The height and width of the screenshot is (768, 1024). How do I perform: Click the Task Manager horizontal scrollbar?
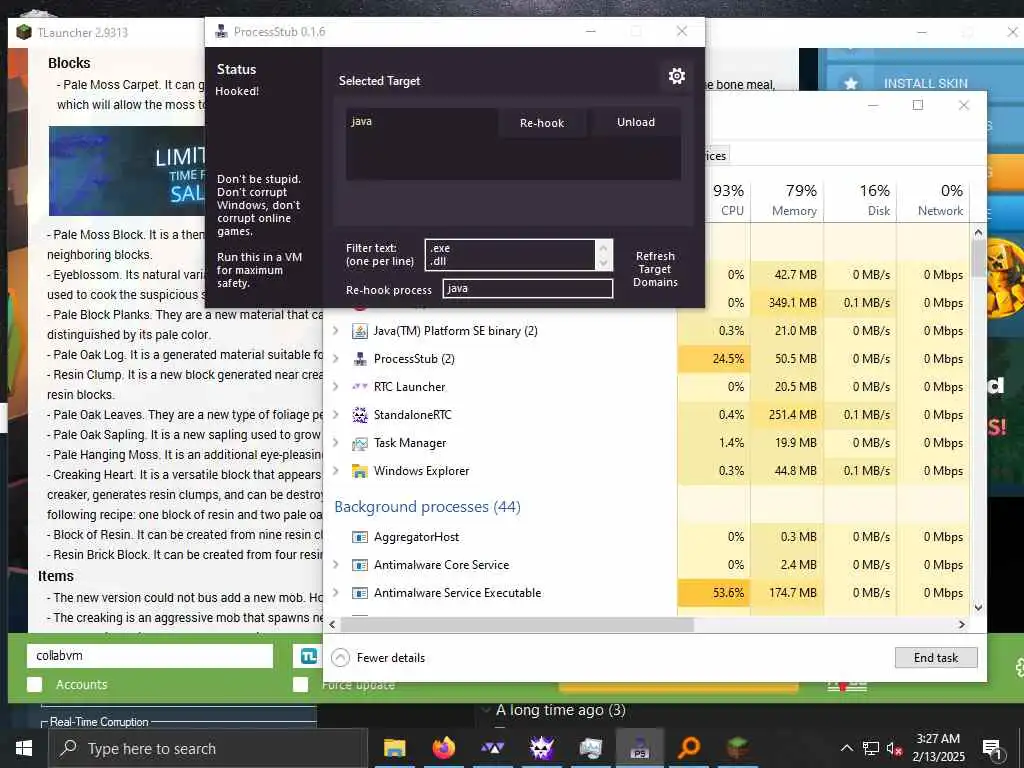click(x=517, y=625)
